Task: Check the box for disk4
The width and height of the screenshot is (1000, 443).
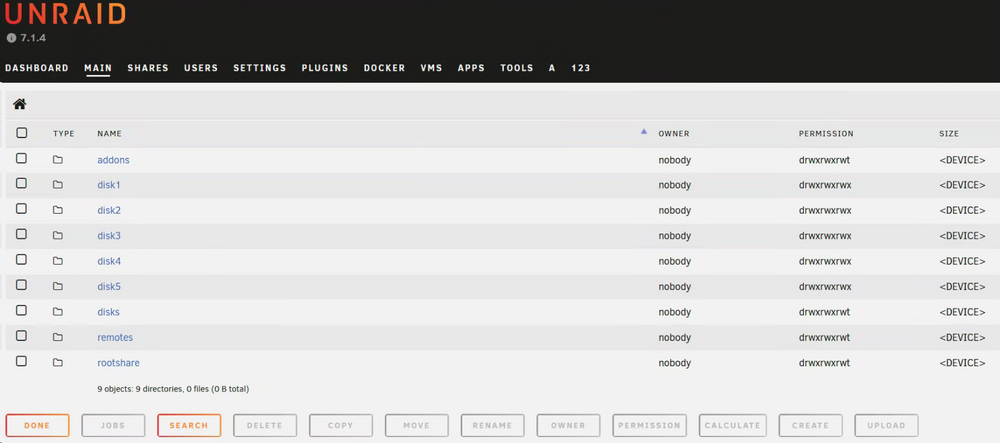Action: click(x=22, y=259)
